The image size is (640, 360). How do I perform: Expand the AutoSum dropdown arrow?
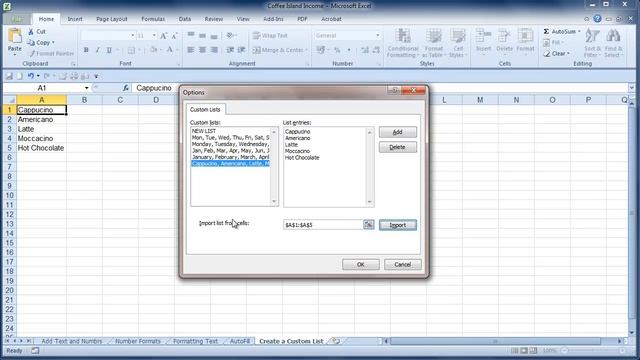tap(579, 31)
